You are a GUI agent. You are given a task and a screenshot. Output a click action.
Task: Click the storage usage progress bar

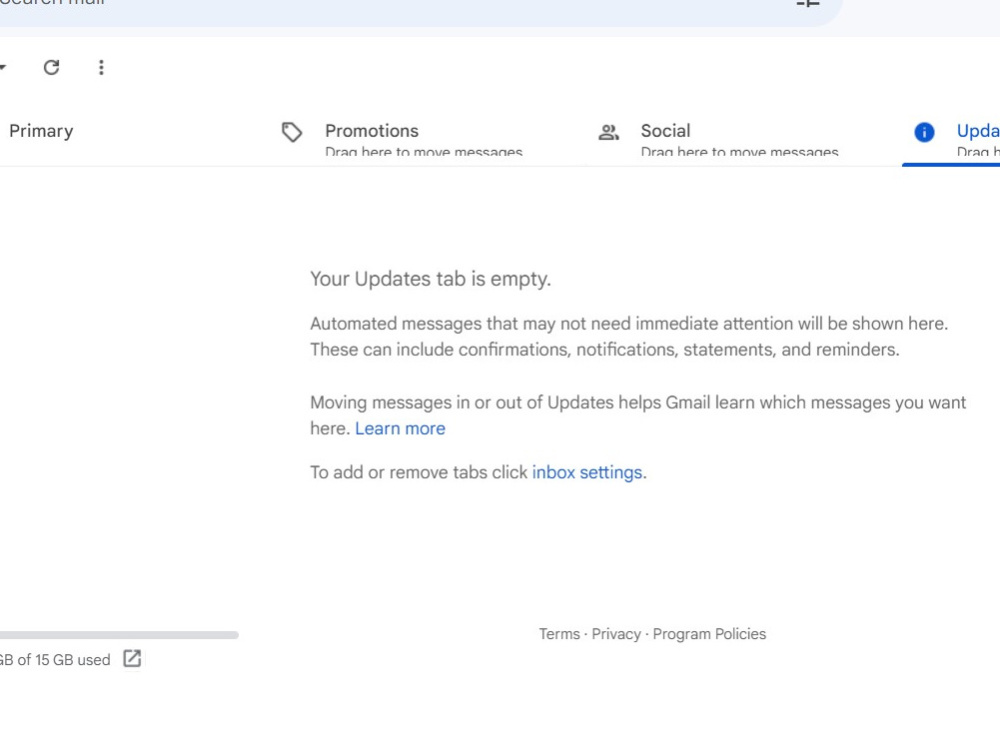coord(119,635)
